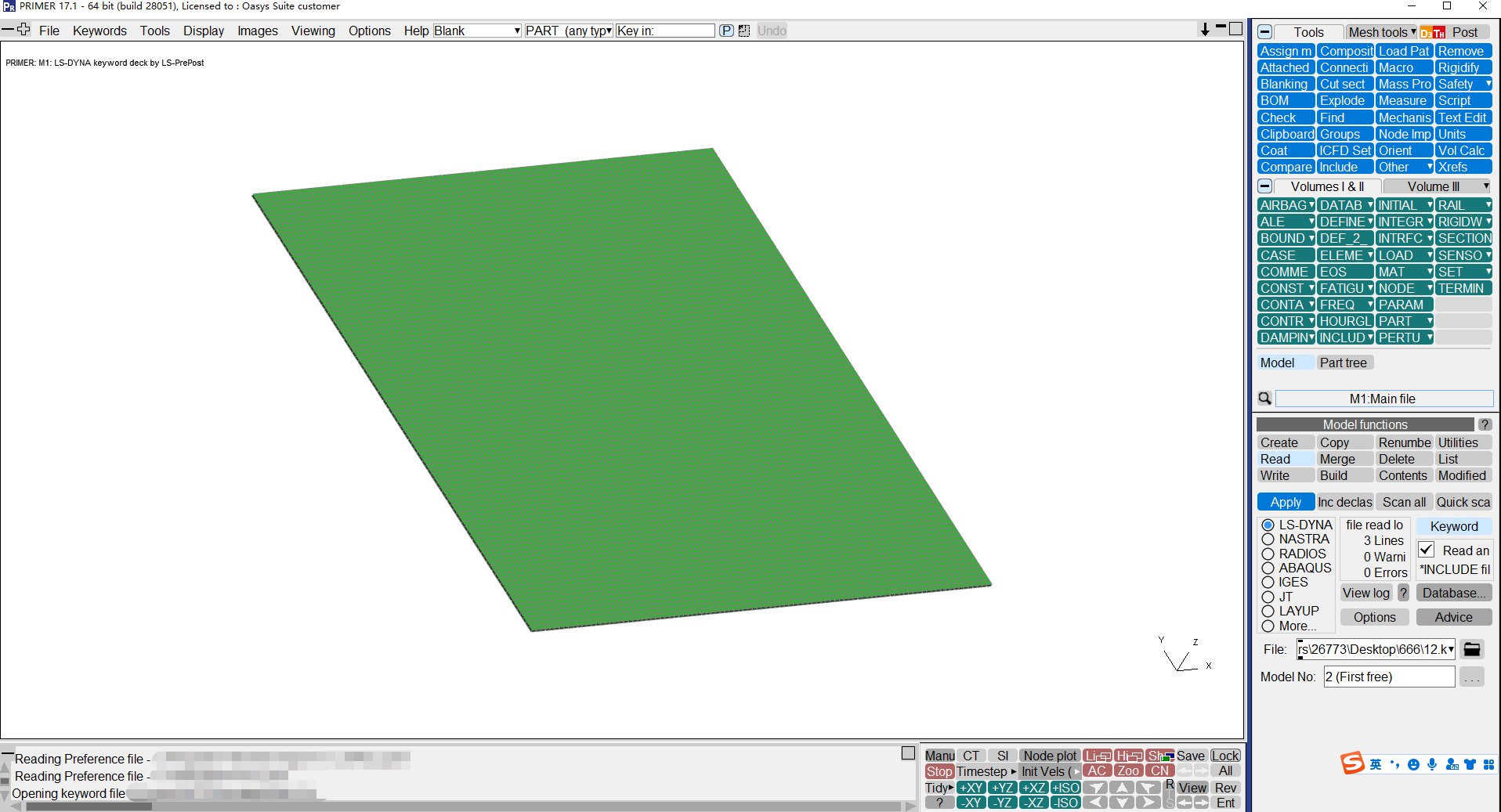The height and width of the screenshot is (812, 1501).
Task: Open the PART (any type) dropdown
Action: pos(569,31)
